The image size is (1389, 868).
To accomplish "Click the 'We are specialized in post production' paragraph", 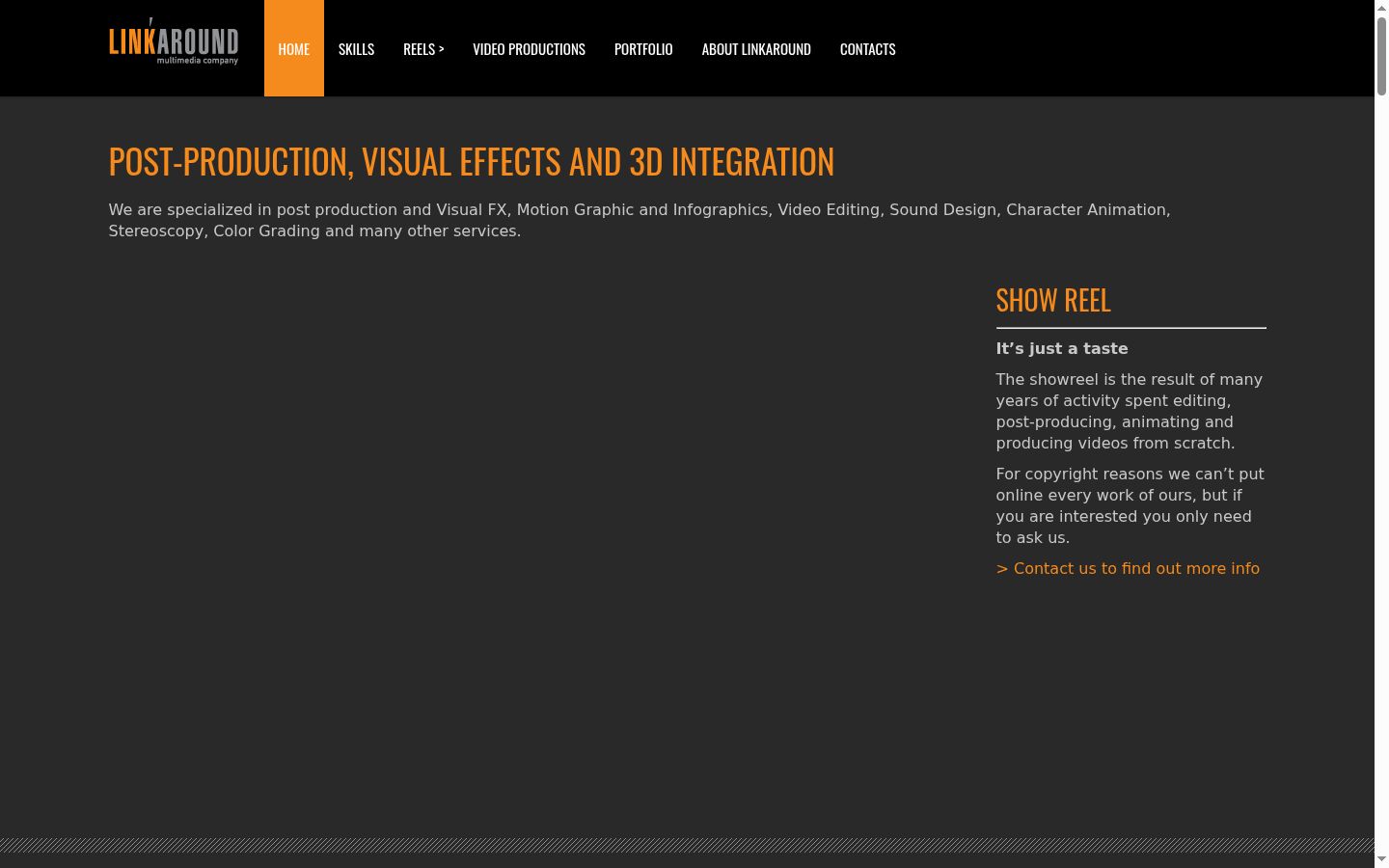I will [x=640, y=221].
